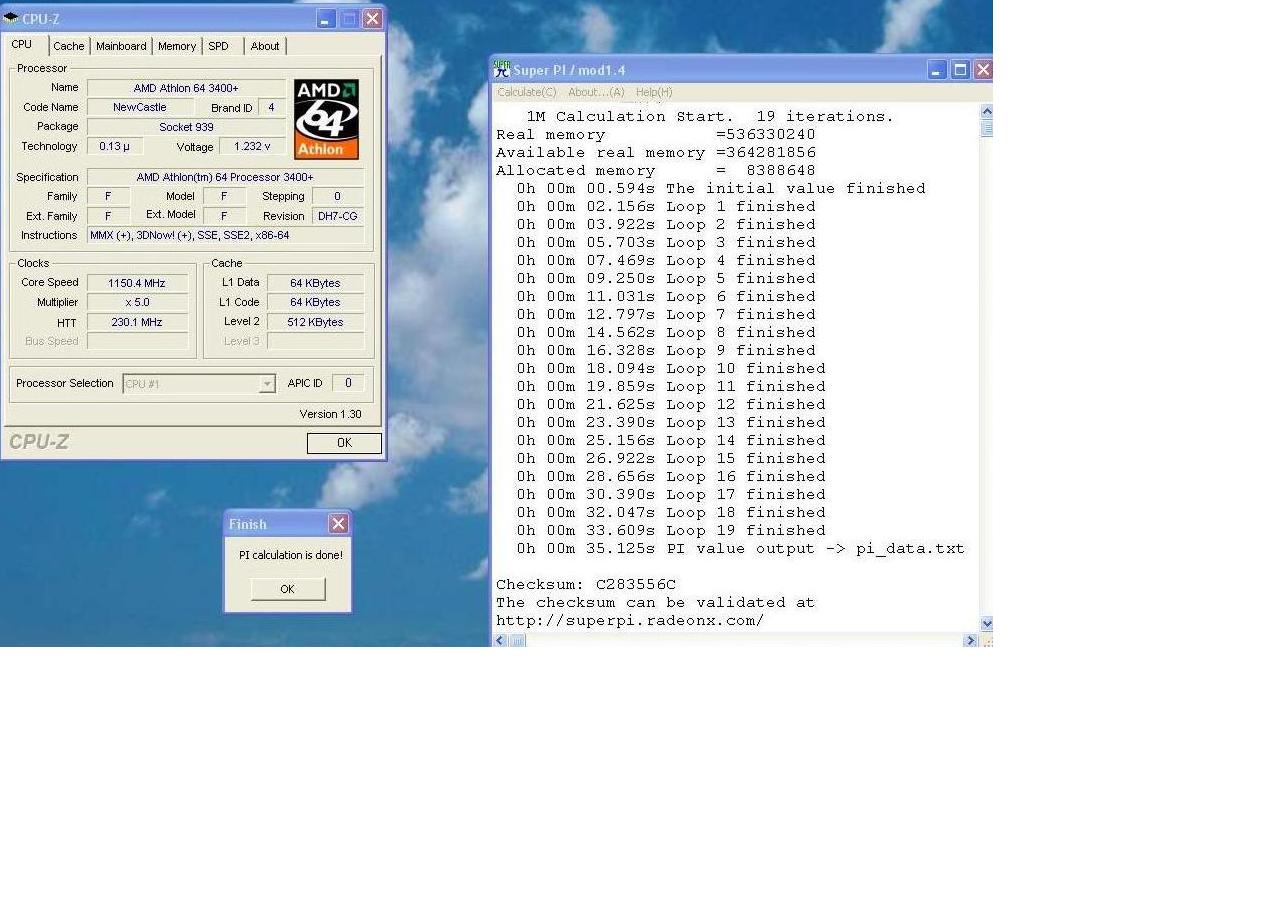
Task: Switch to the Cache tab in CPU-Z
Action: (69, 46)
